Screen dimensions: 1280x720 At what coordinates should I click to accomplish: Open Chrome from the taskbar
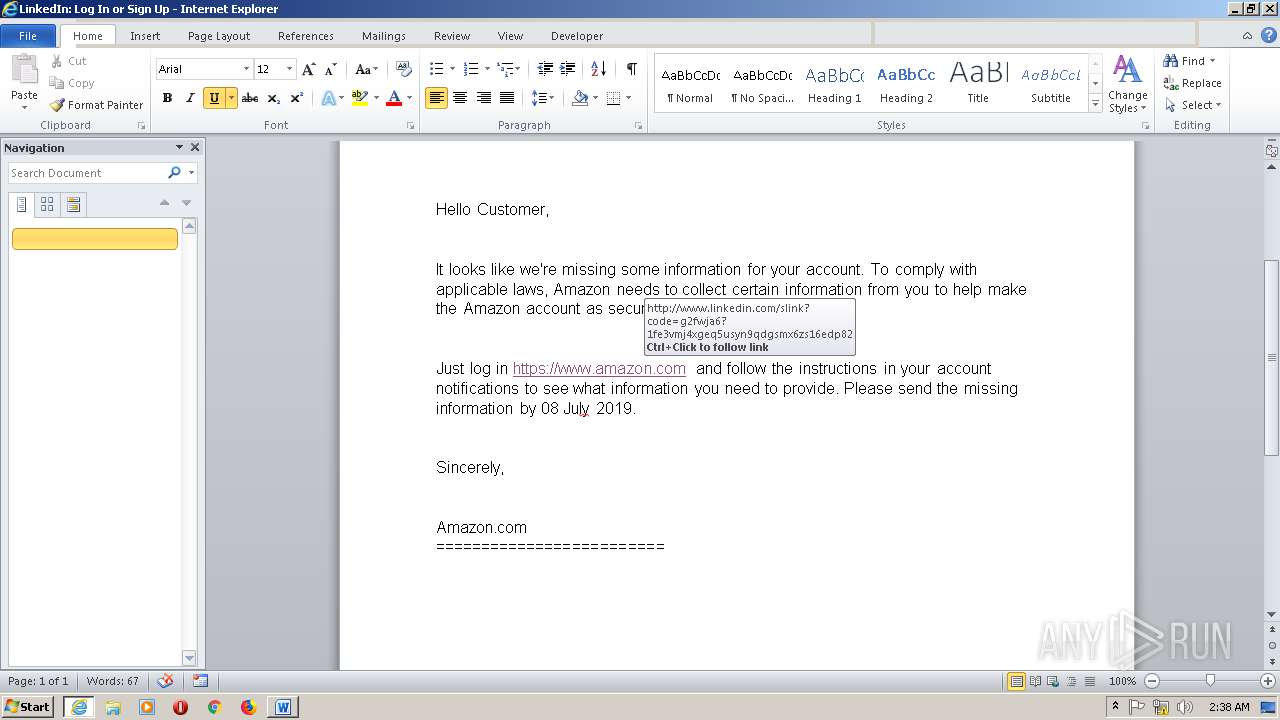214,707
